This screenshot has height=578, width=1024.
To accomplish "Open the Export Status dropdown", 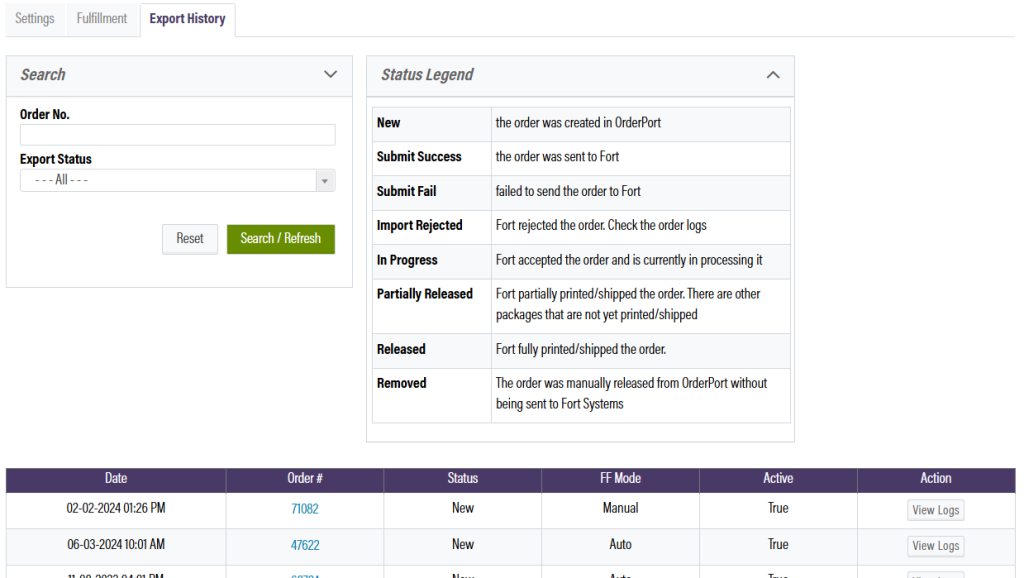I will [178, 181].
